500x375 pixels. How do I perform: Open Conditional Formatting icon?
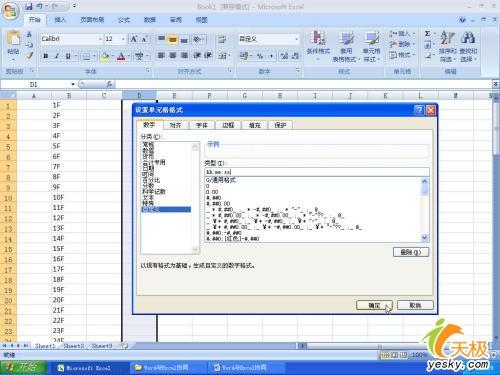[x=318, y=38]
